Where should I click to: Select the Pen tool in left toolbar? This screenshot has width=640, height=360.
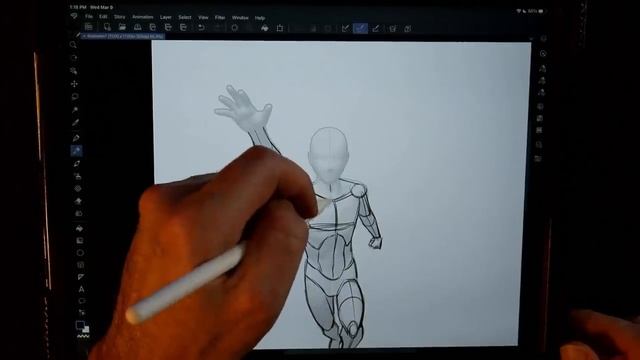click(76, 138)
